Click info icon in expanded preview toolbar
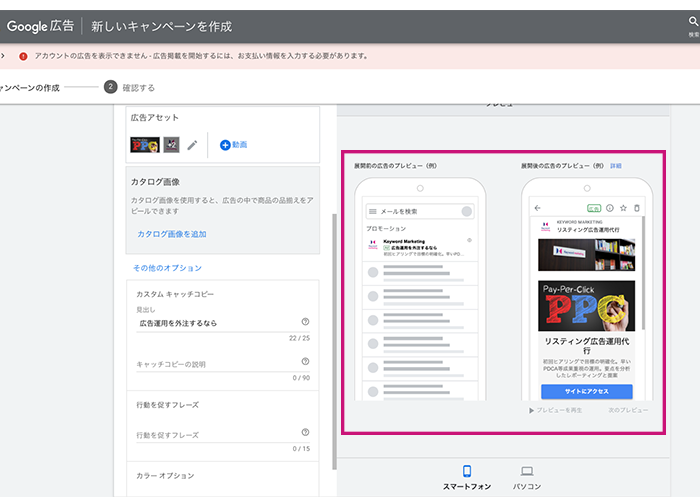The width and height of the screenshot is (700, 497). (610, 208)
